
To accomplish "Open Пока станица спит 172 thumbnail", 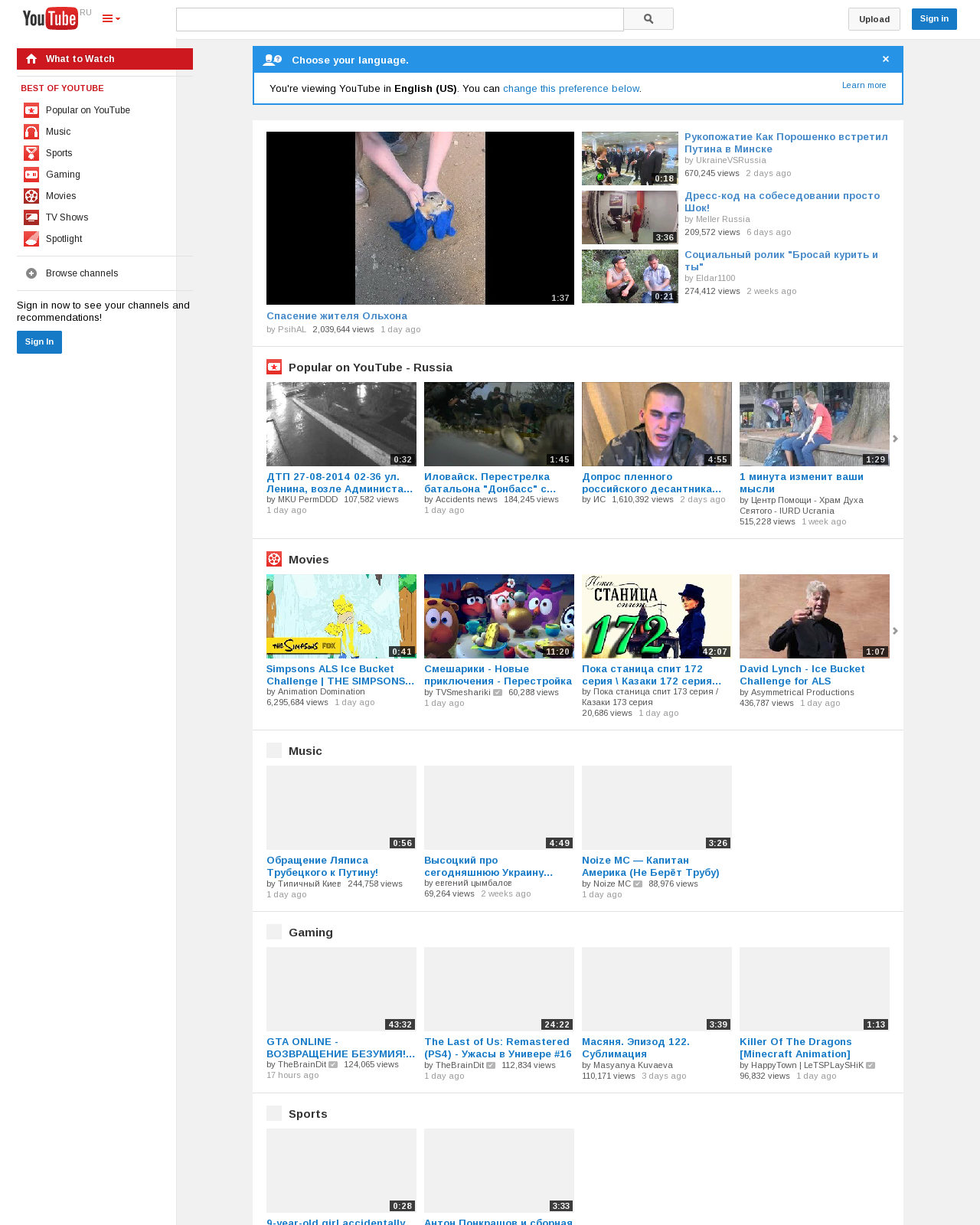I will 657,616.
